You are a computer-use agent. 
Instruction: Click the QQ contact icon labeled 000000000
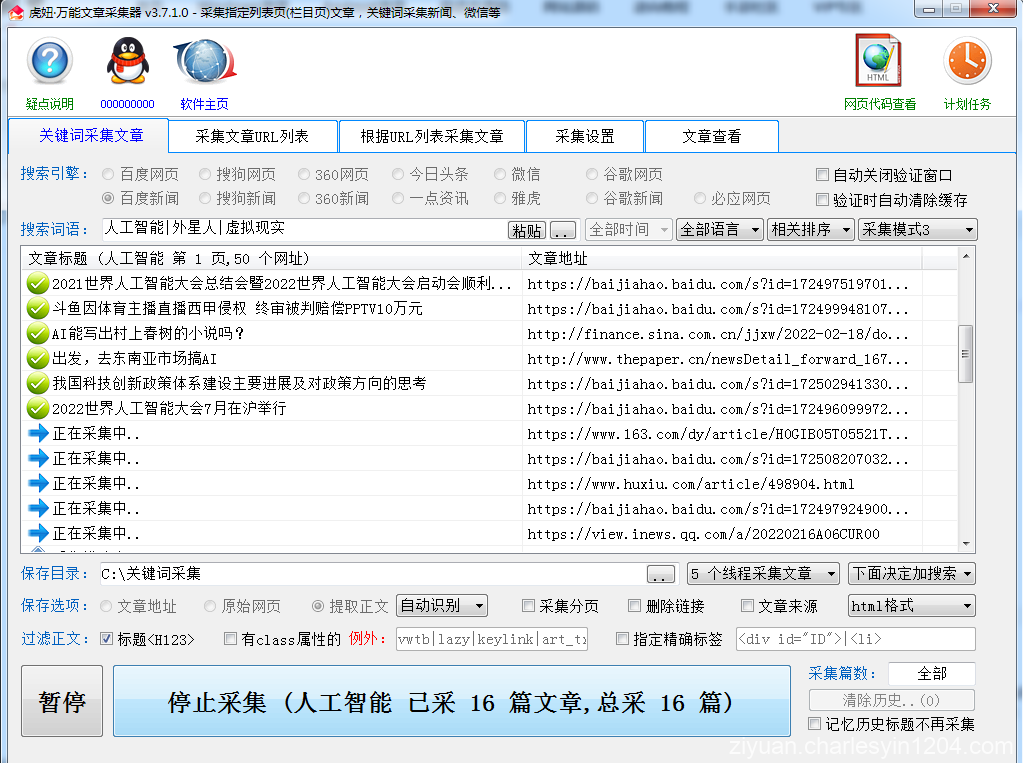click(125, 62)
